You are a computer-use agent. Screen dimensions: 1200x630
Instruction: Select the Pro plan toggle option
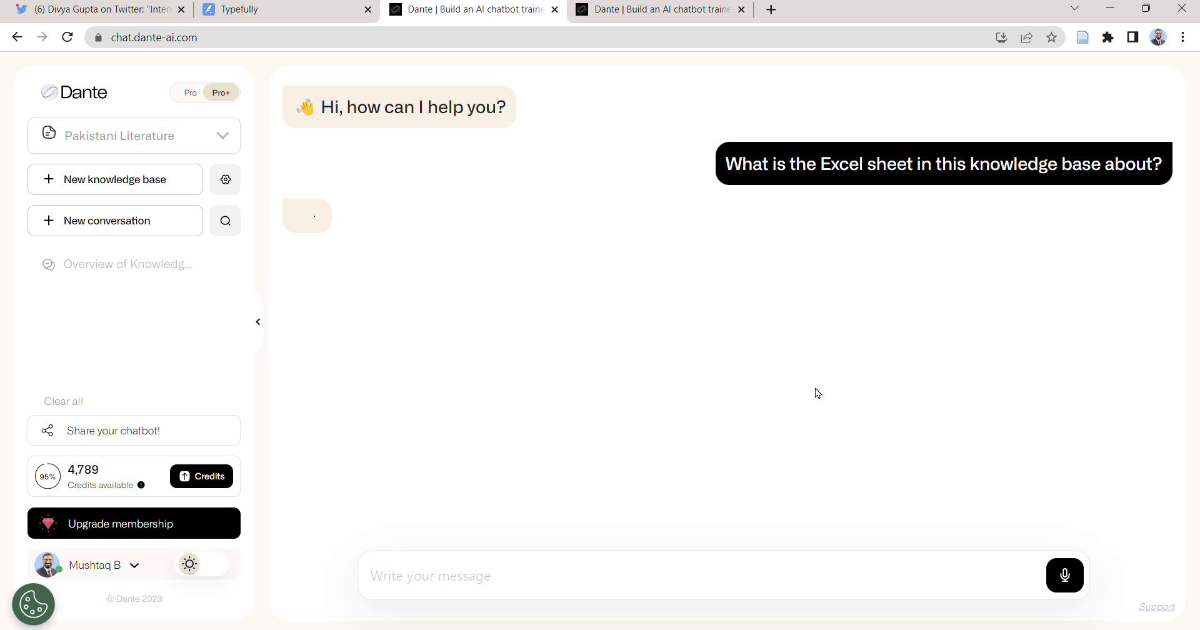coord(190,93)
